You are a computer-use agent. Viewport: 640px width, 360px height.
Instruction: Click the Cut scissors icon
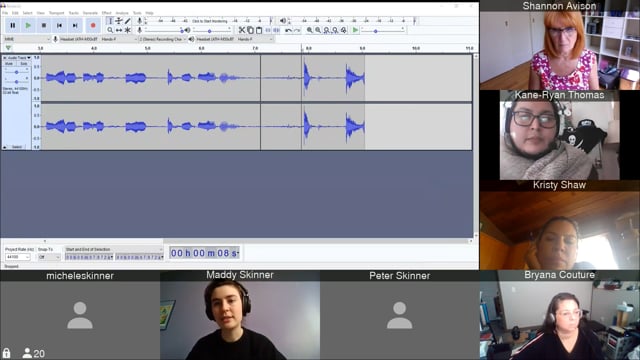[242, 30]
